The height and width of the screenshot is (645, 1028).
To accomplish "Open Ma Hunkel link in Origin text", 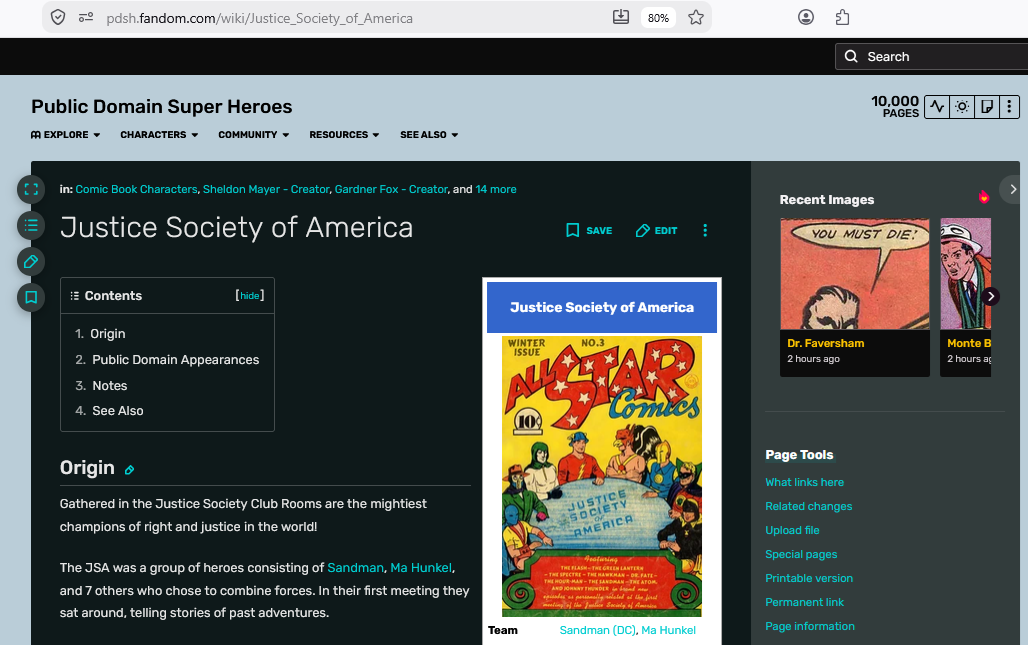I will pyautogui.click(x=421, y=568).
